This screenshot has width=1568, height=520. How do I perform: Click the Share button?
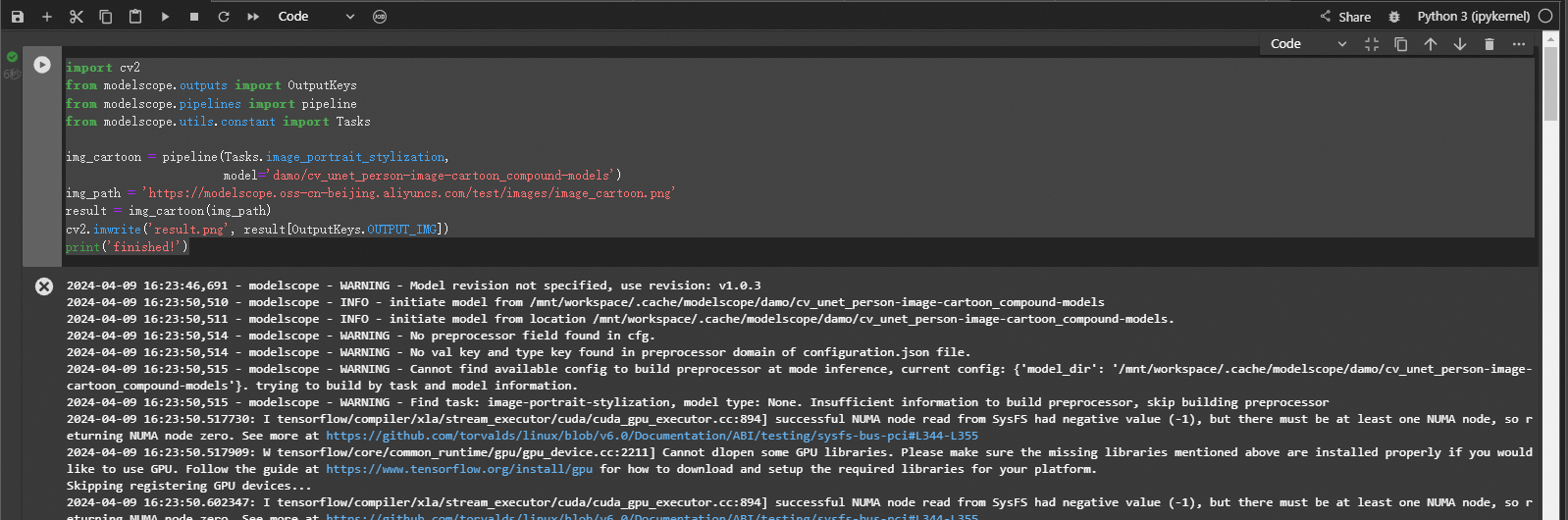coord(1345,17)
